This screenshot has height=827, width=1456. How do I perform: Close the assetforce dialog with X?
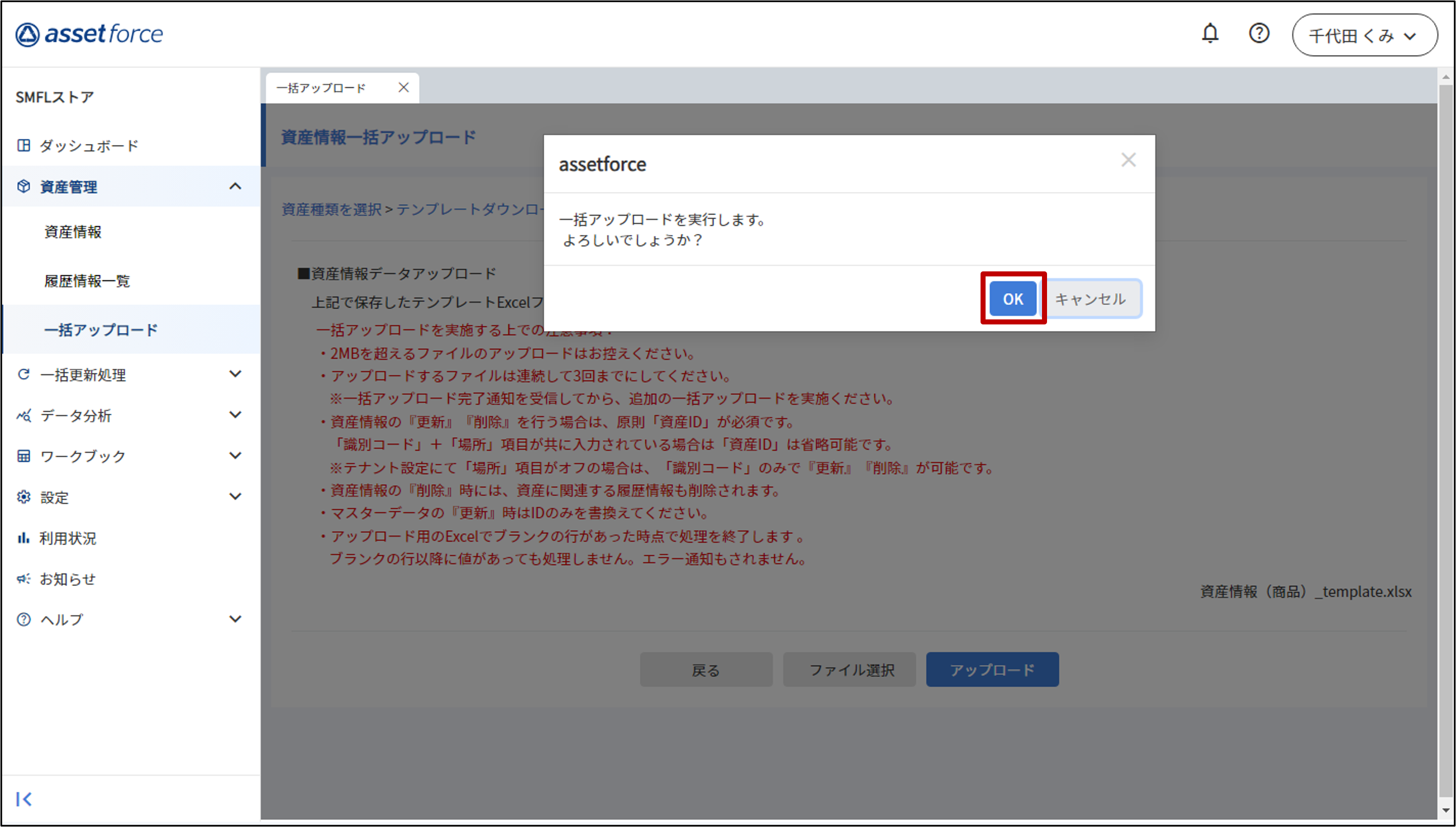(1128, 160)
